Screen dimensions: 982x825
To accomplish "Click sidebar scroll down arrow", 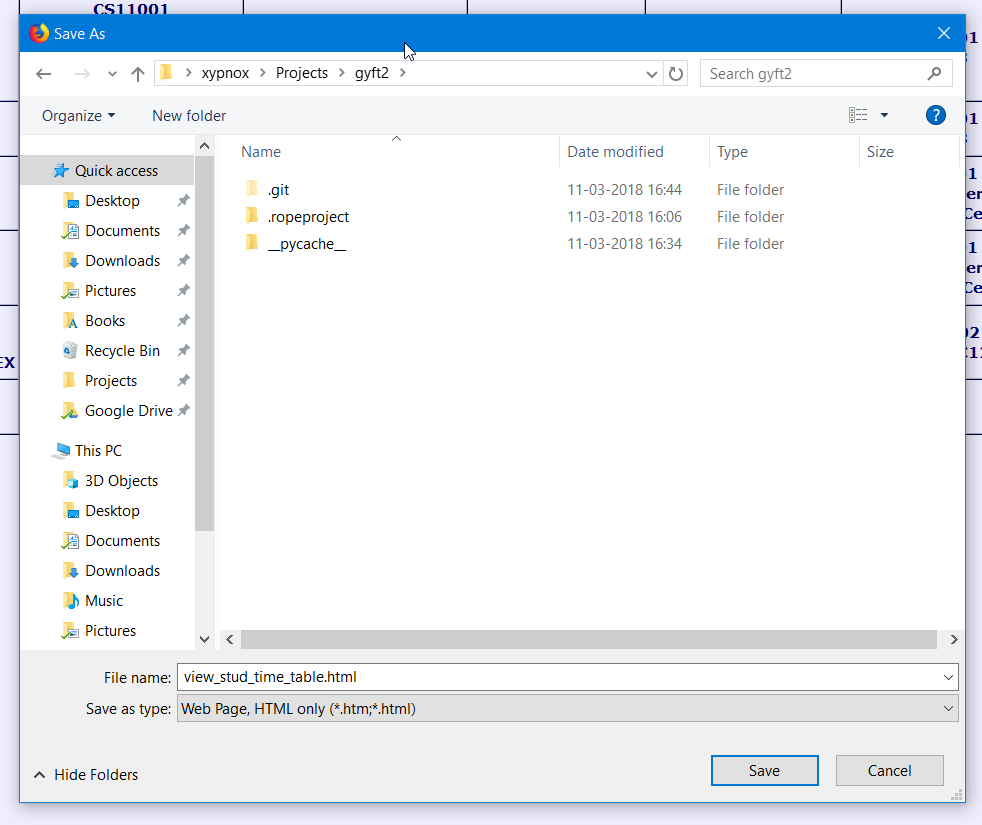I will (x=204, y=640).
